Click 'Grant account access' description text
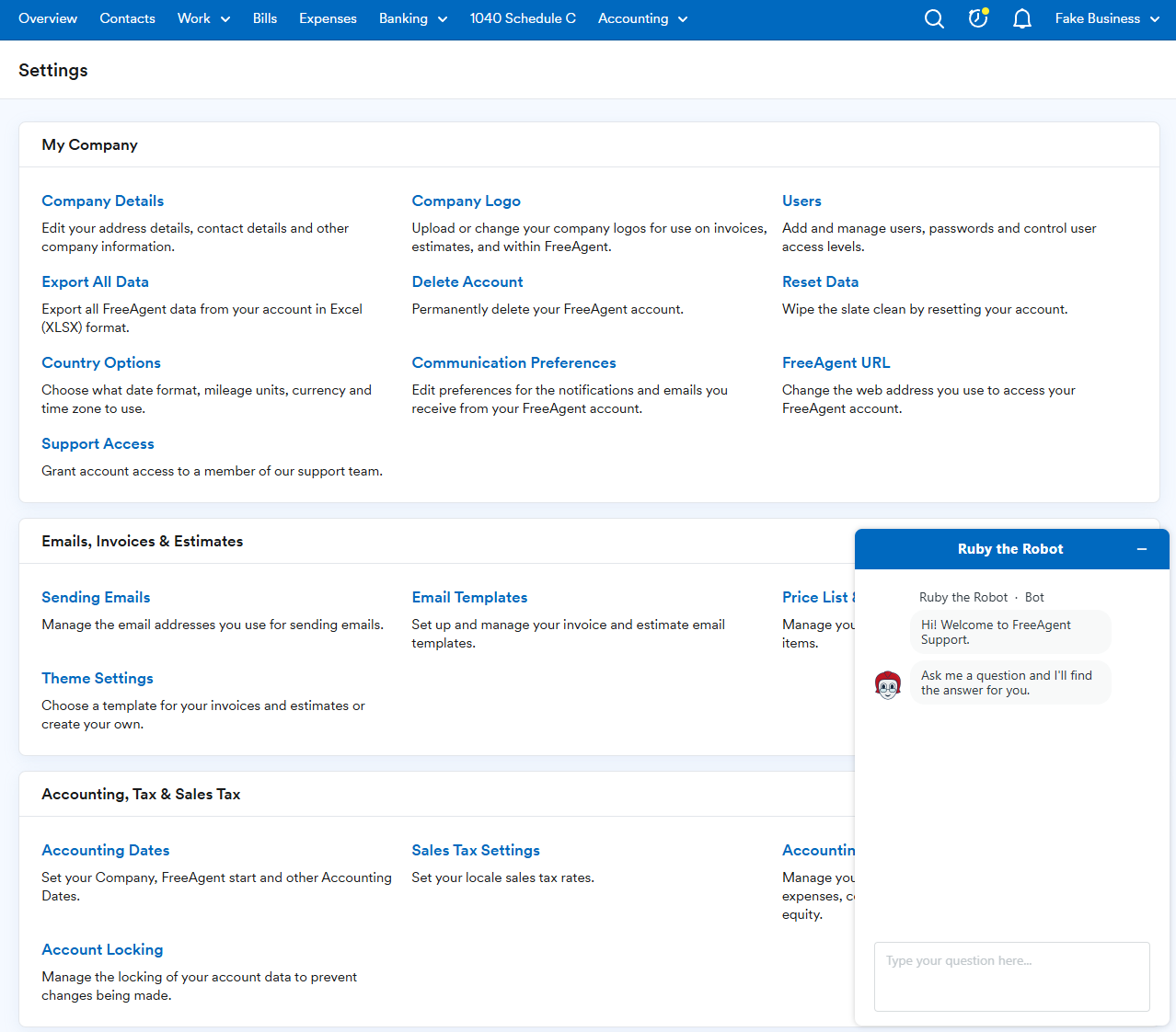Viewport: 1176px width, 1032px height. 212,471
